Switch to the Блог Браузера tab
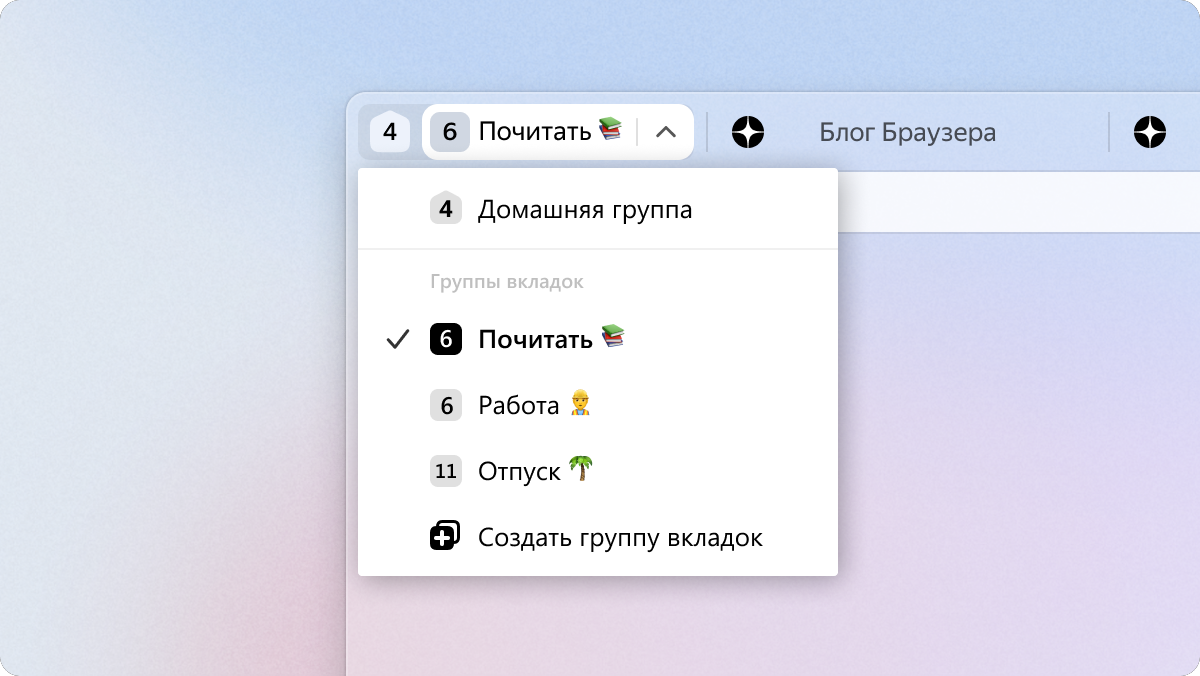The image size is (1200, 676). tap(907, 132)
